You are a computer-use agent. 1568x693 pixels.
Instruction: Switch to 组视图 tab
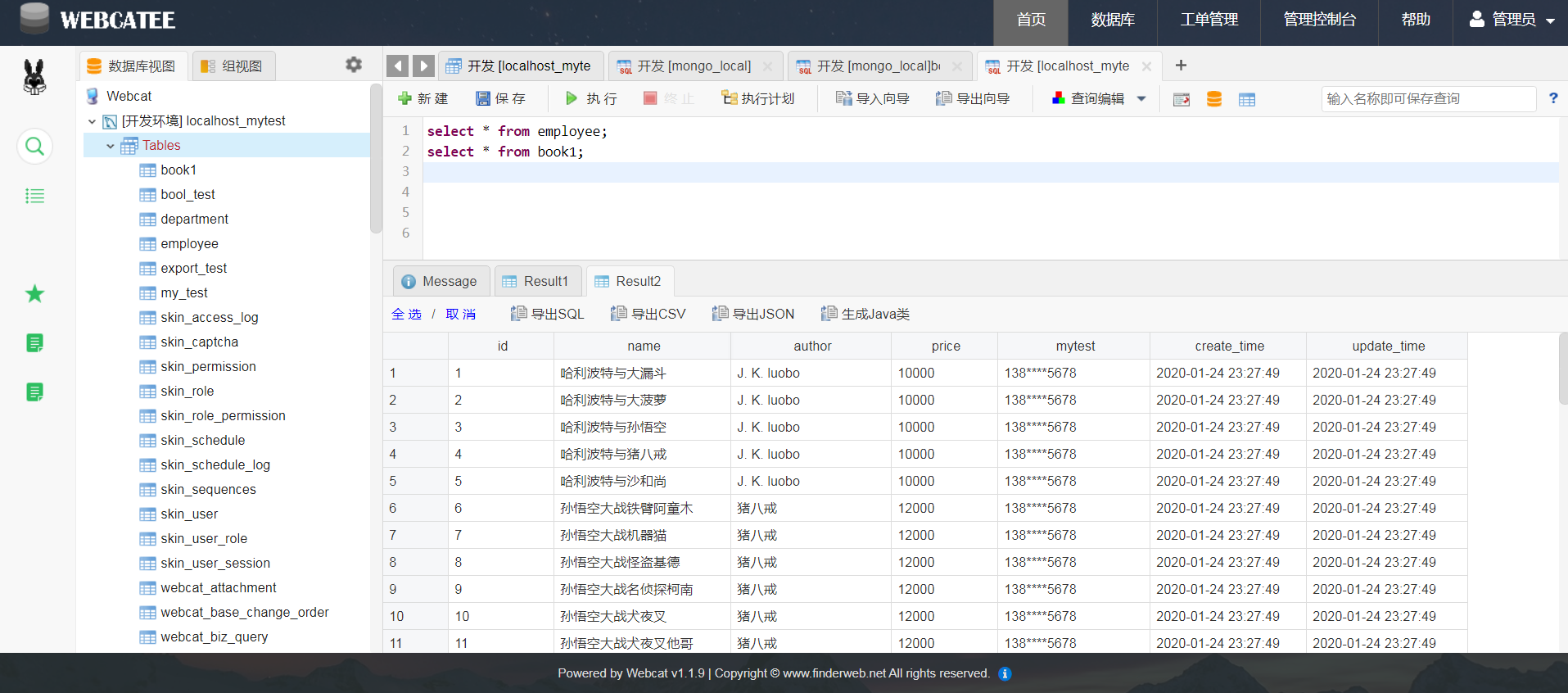[x=233, y=66]
